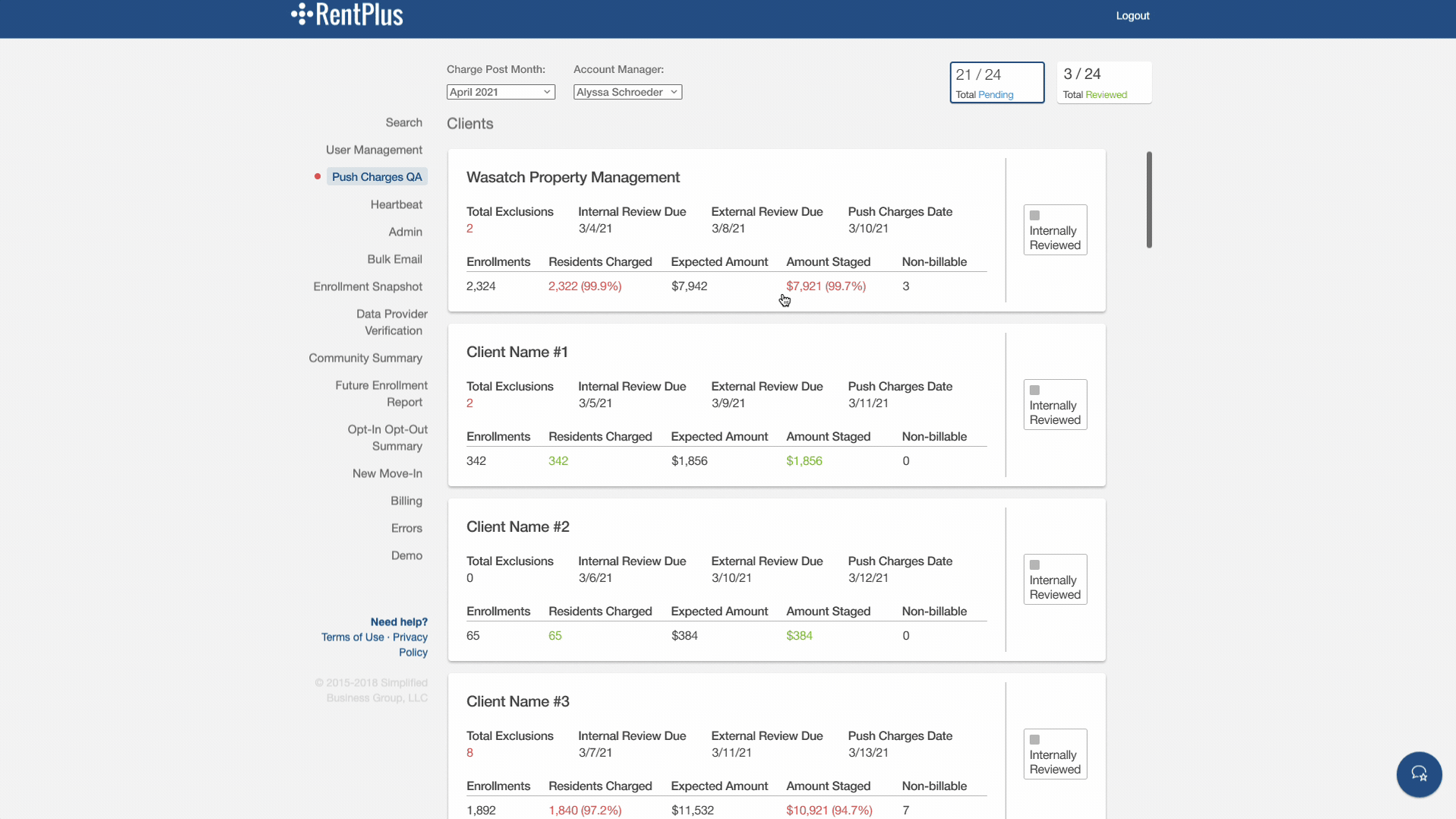This screenshot has width=1456, height=819.
Task: Click the Logout link
Action: (1132, 16)
